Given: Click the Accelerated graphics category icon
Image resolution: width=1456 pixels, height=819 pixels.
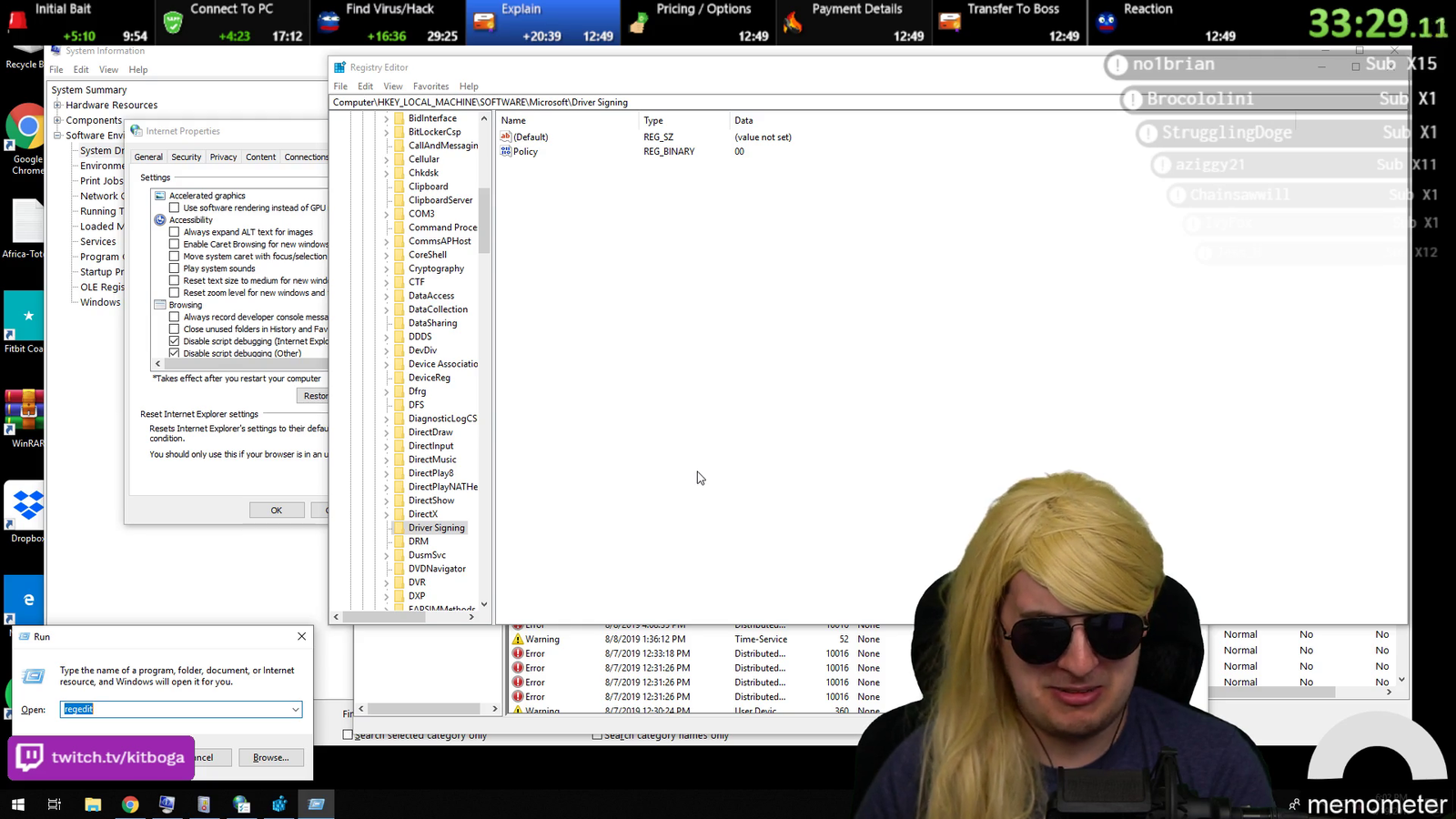Looking at the screenshot, I should (160, 196).
